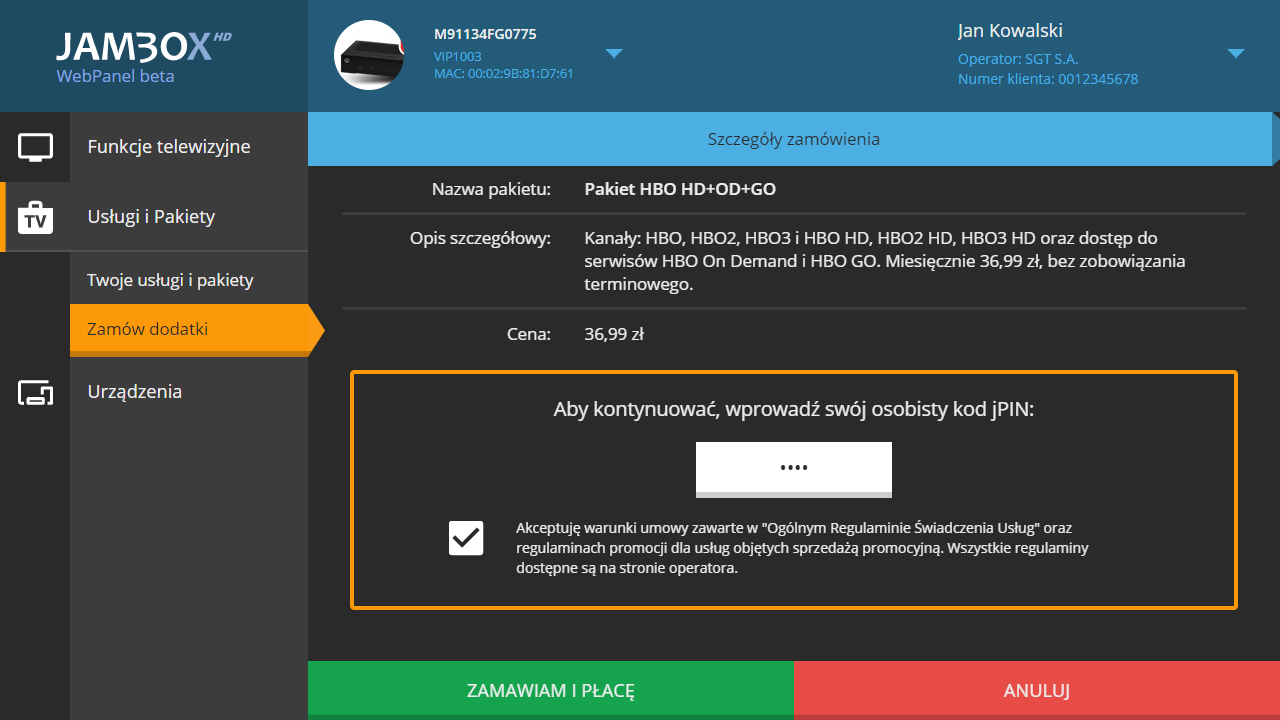Click Operator: SGT S.A. text
1280x720 pixels.
[1018, 59]
